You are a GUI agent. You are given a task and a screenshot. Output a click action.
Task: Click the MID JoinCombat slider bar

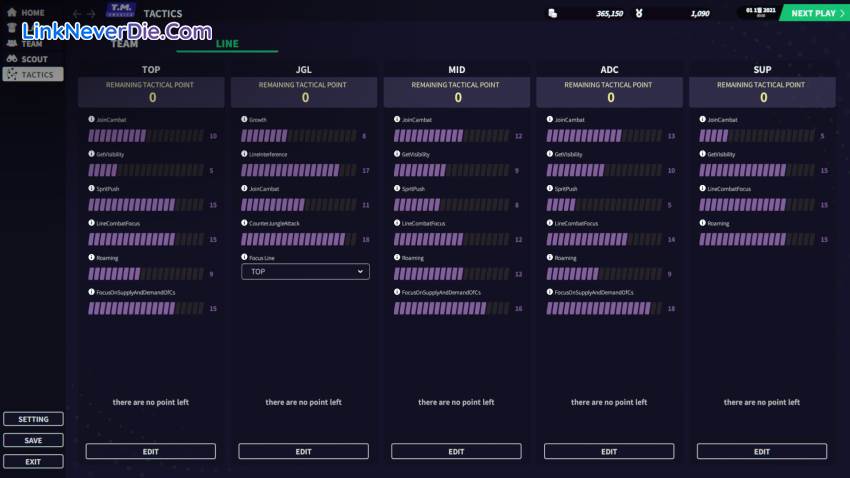[451, 136]
